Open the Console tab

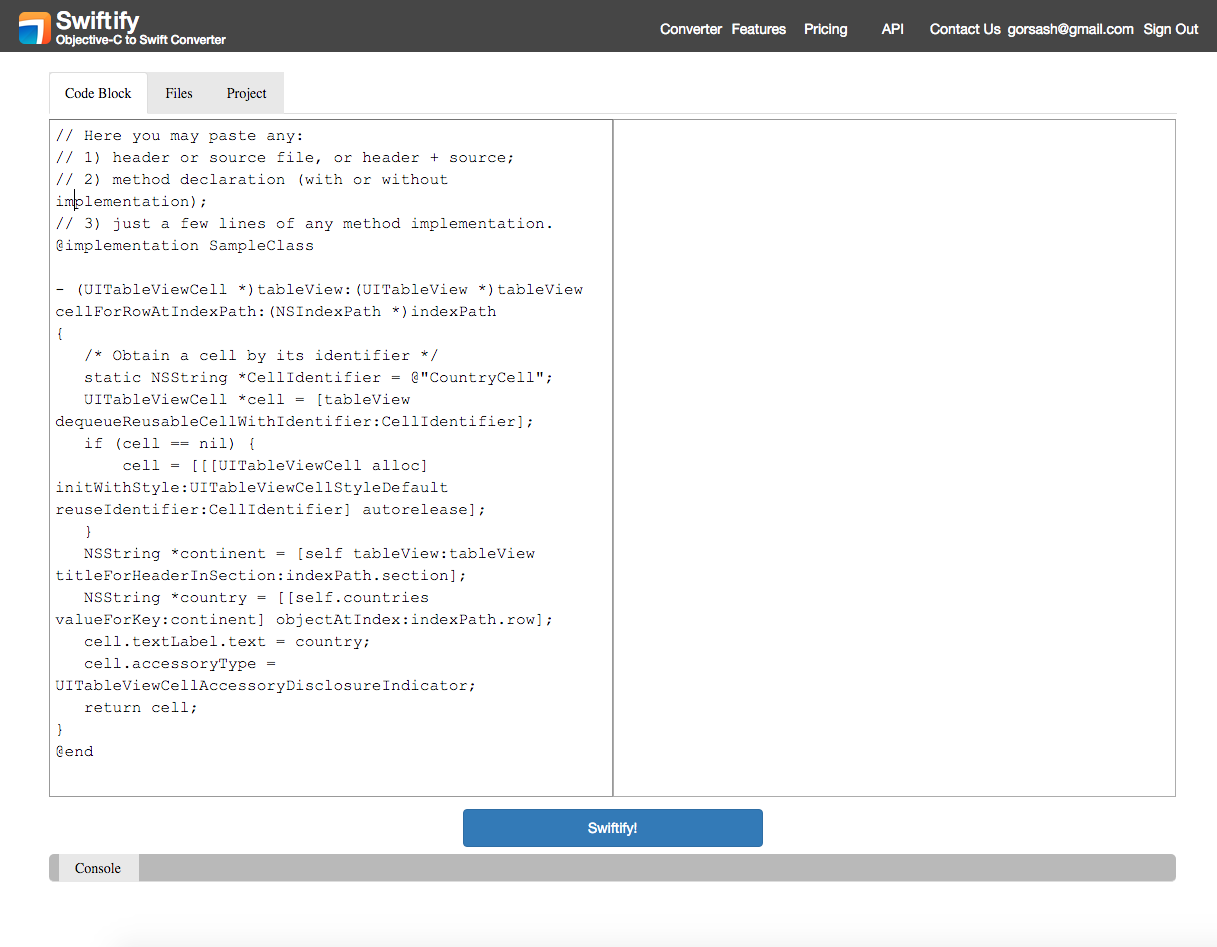point(98,868)
